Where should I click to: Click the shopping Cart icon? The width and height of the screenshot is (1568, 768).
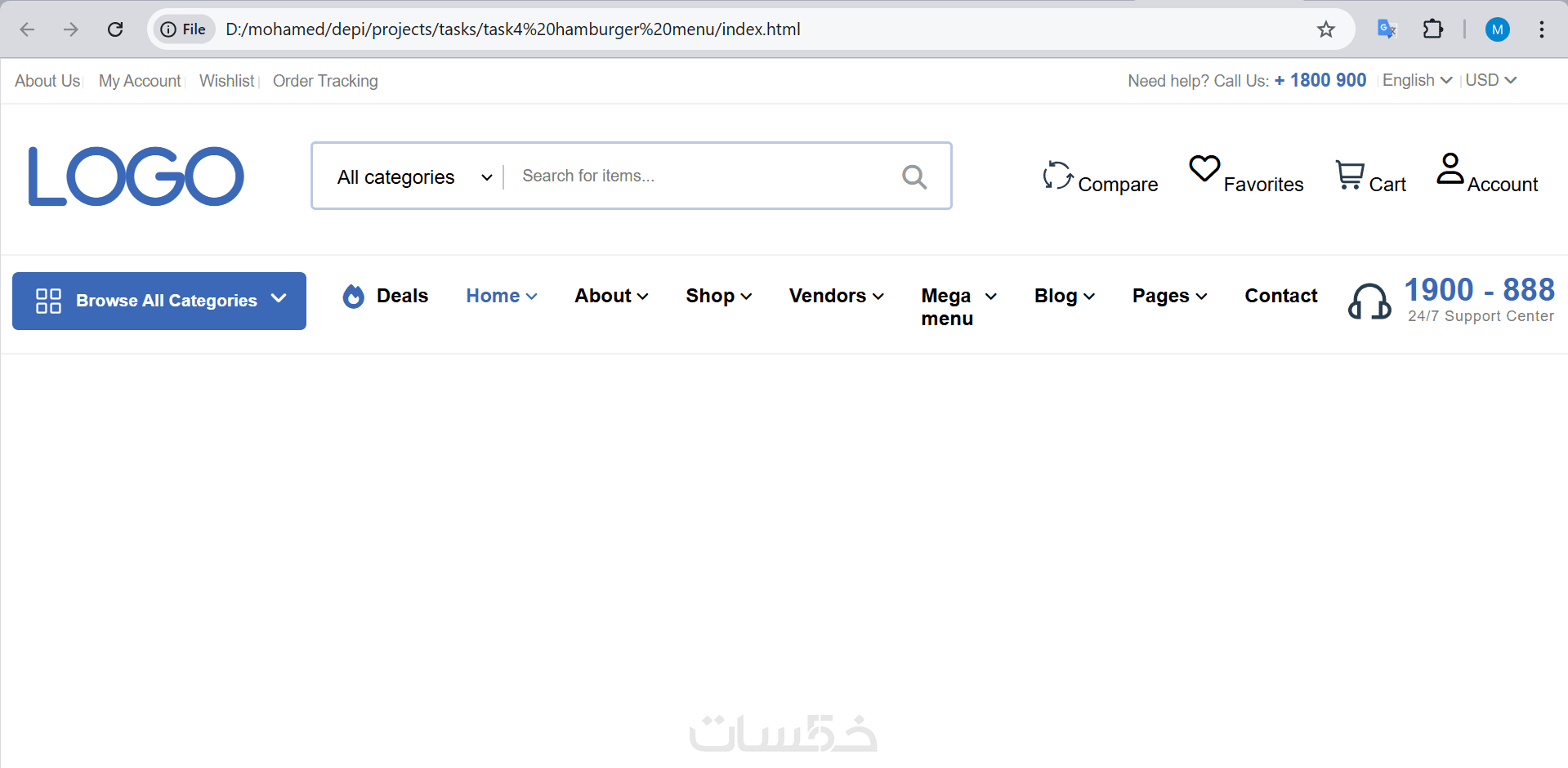[x=1350, y=174]
